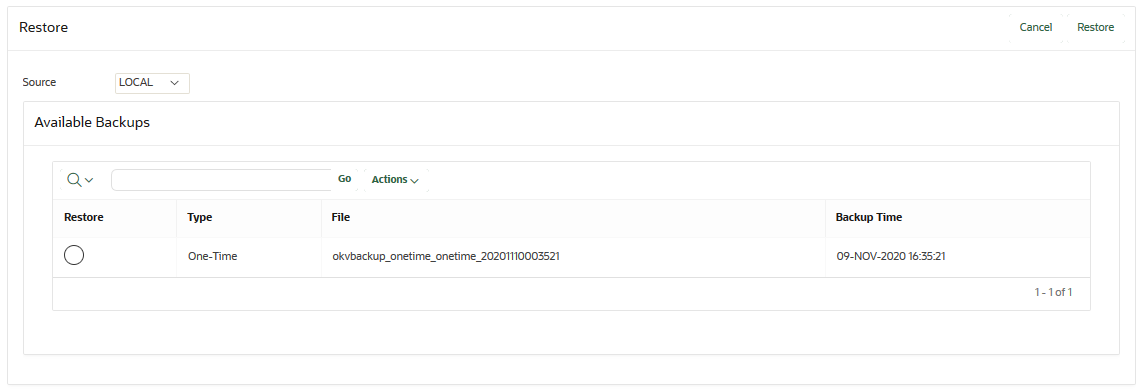The width and height of the screenshot is (1141, 391).
Task: Click the Type column header
Action: point(199,217)
